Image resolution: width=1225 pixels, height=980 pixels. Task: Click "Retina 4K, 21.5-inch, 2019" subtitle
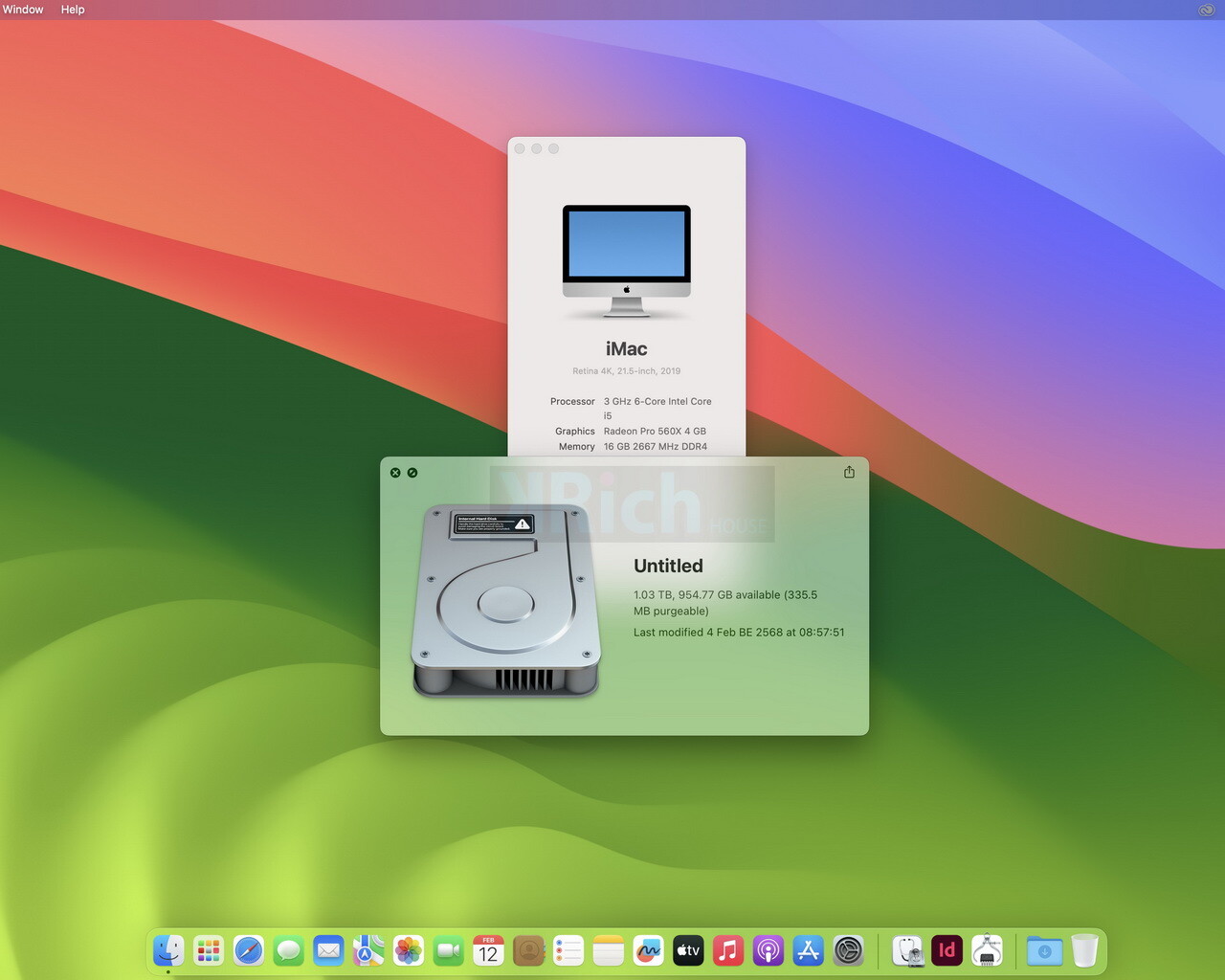click(627, 371)
